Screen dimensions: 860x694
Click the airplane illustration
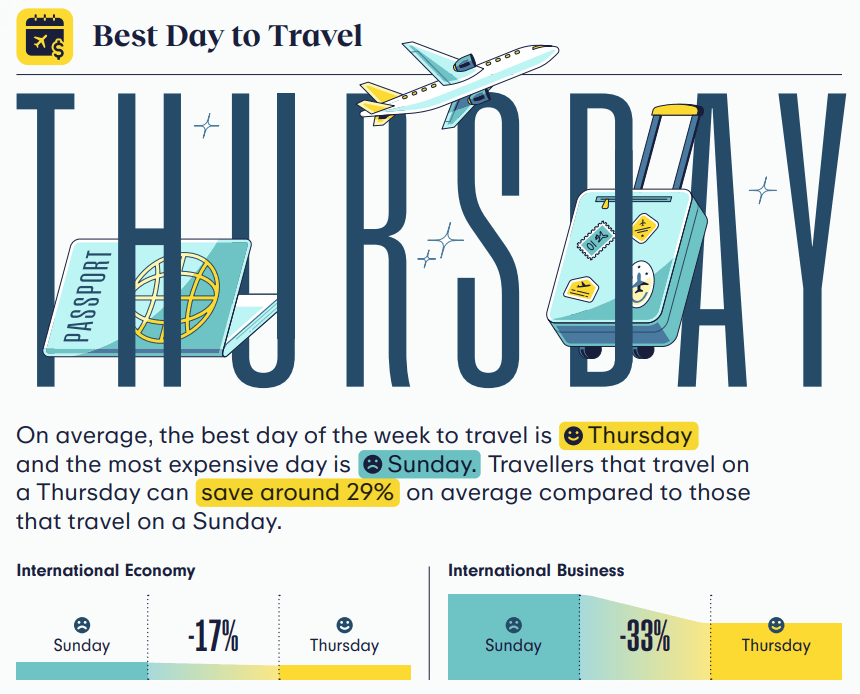(459, 84)
